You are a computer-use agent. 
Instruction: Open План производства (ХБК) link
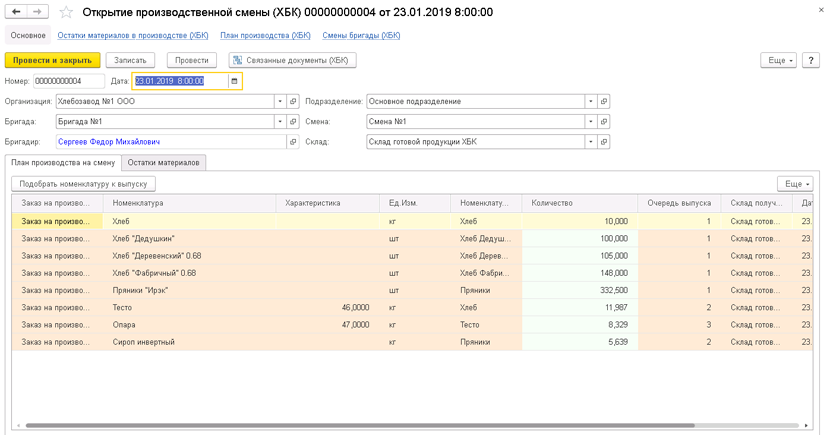pos(265,35)
